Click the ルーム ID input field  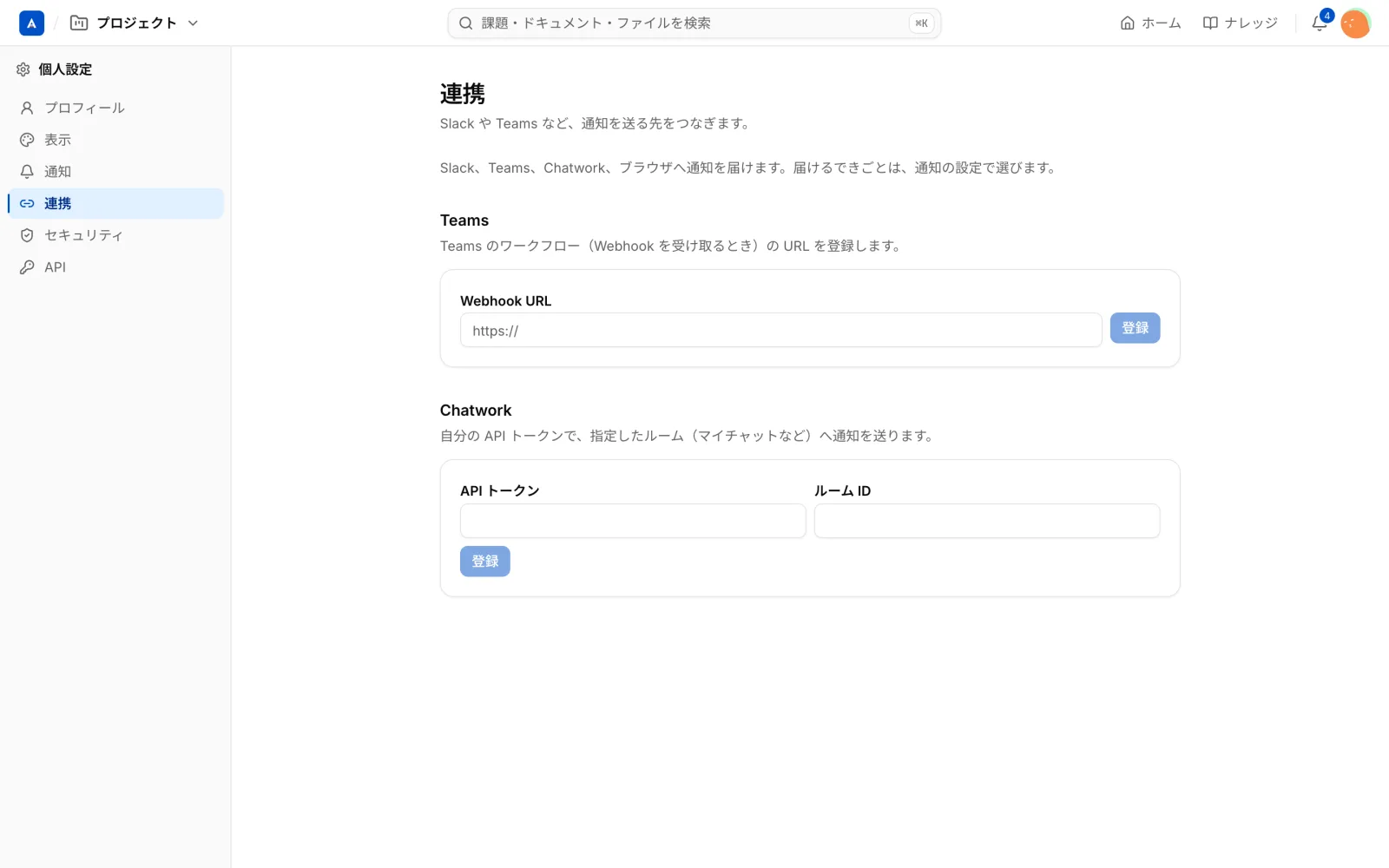[987, 521]
